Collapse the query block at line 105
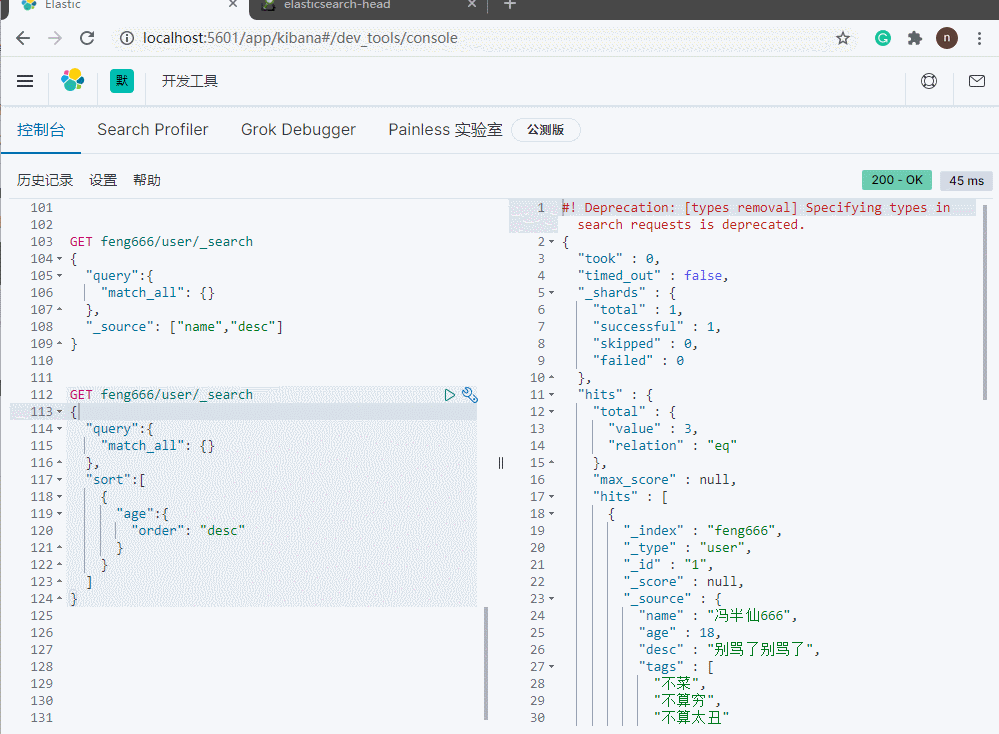 (59, 276)
